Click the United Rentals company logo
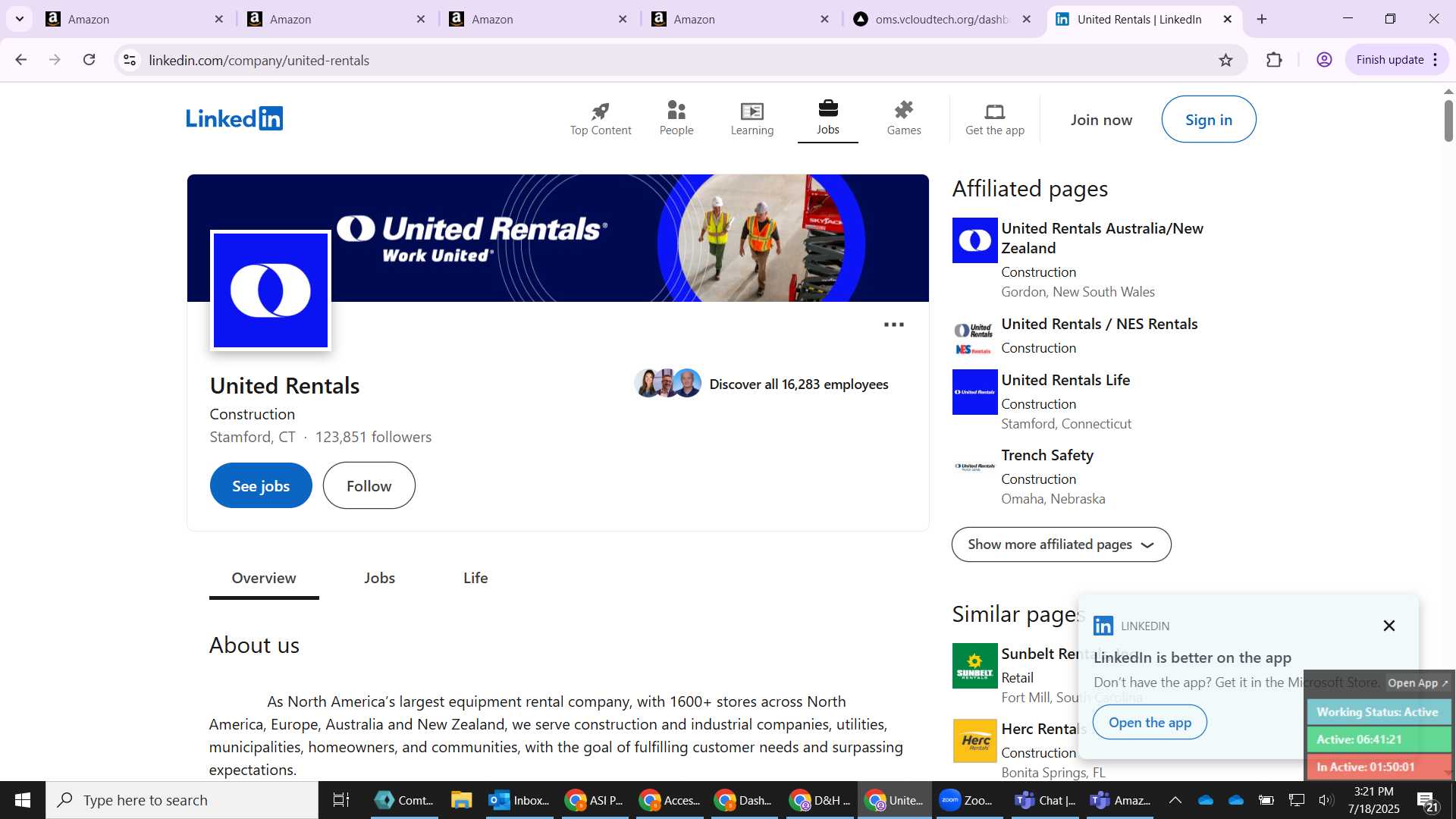This screenshot has width=1456, height=819. (271, 290)
